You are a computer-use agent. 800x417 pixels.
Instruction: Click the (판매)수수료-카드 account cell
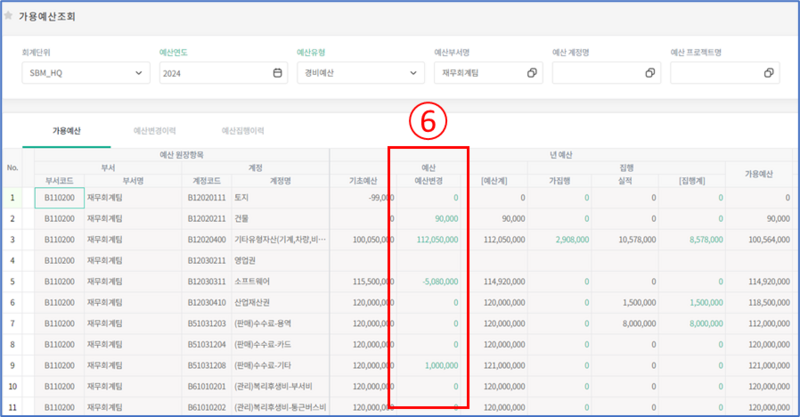point(280,345)
